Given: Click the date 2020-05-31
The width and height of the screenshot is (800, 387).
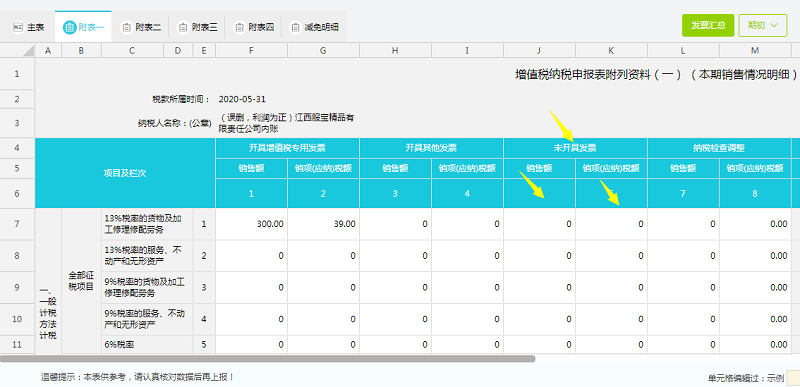Looking at the screenshot, I should coord(242,99).
